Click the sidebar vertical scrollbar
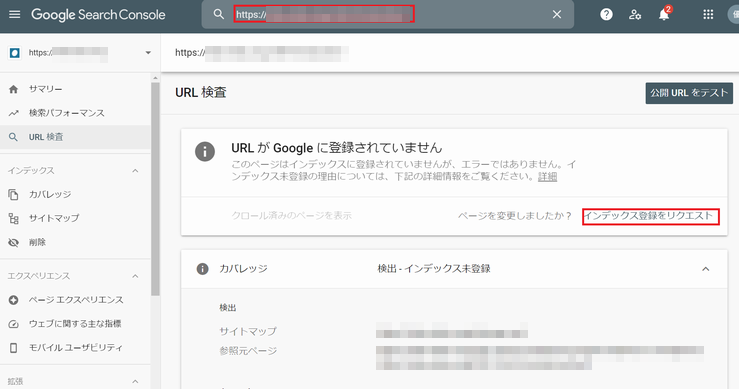This screenshot has width=739, height=389. click(x=156, y=189)
